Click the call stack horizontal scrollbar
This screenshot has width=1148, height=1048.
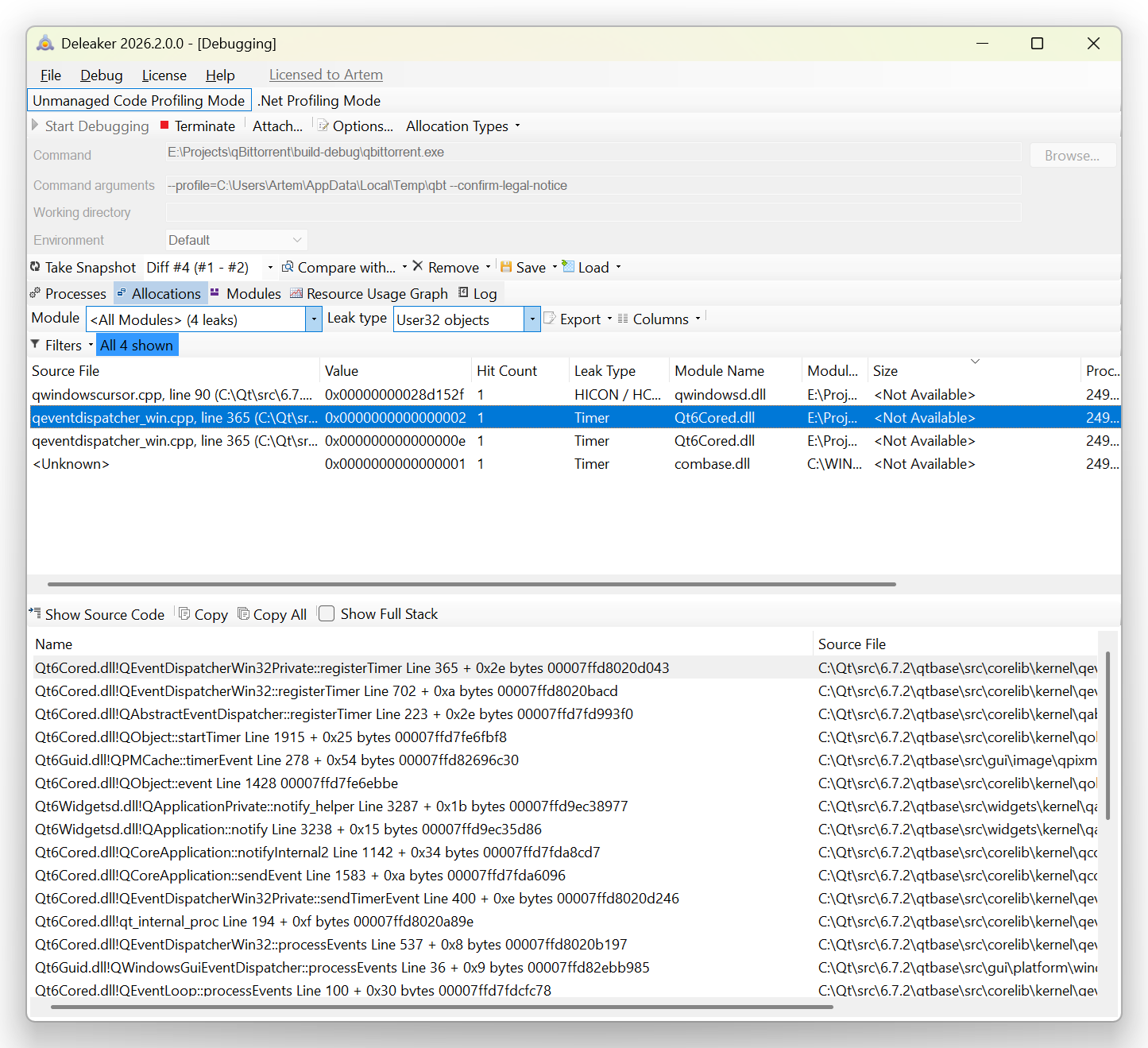tap(442, 1007)
